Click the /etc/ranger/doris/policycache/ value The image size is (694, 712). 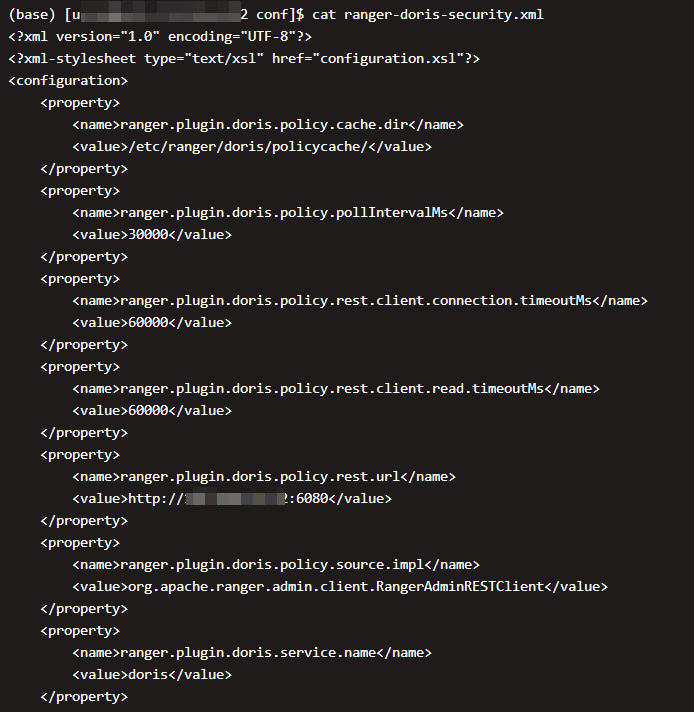[x=252, y=147]
